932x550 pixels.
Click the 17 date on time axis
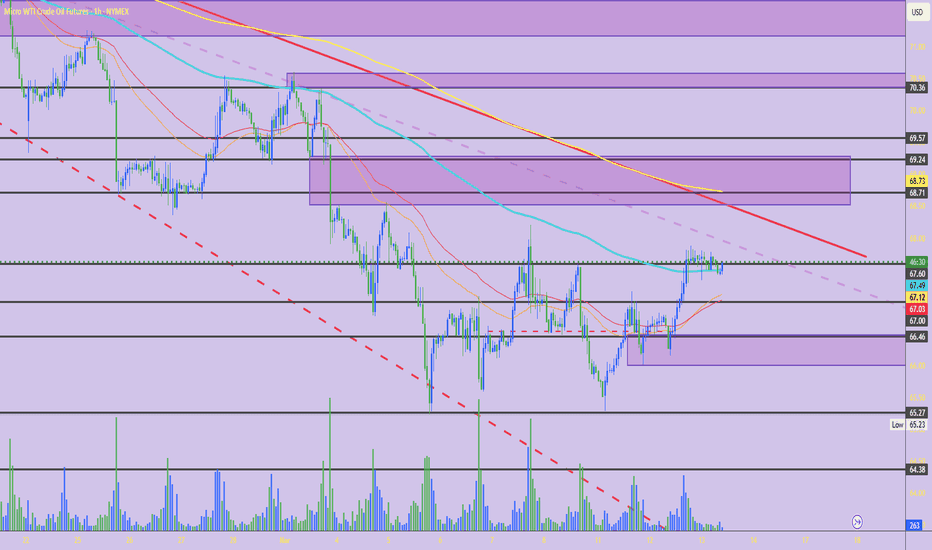click(805, 540)
